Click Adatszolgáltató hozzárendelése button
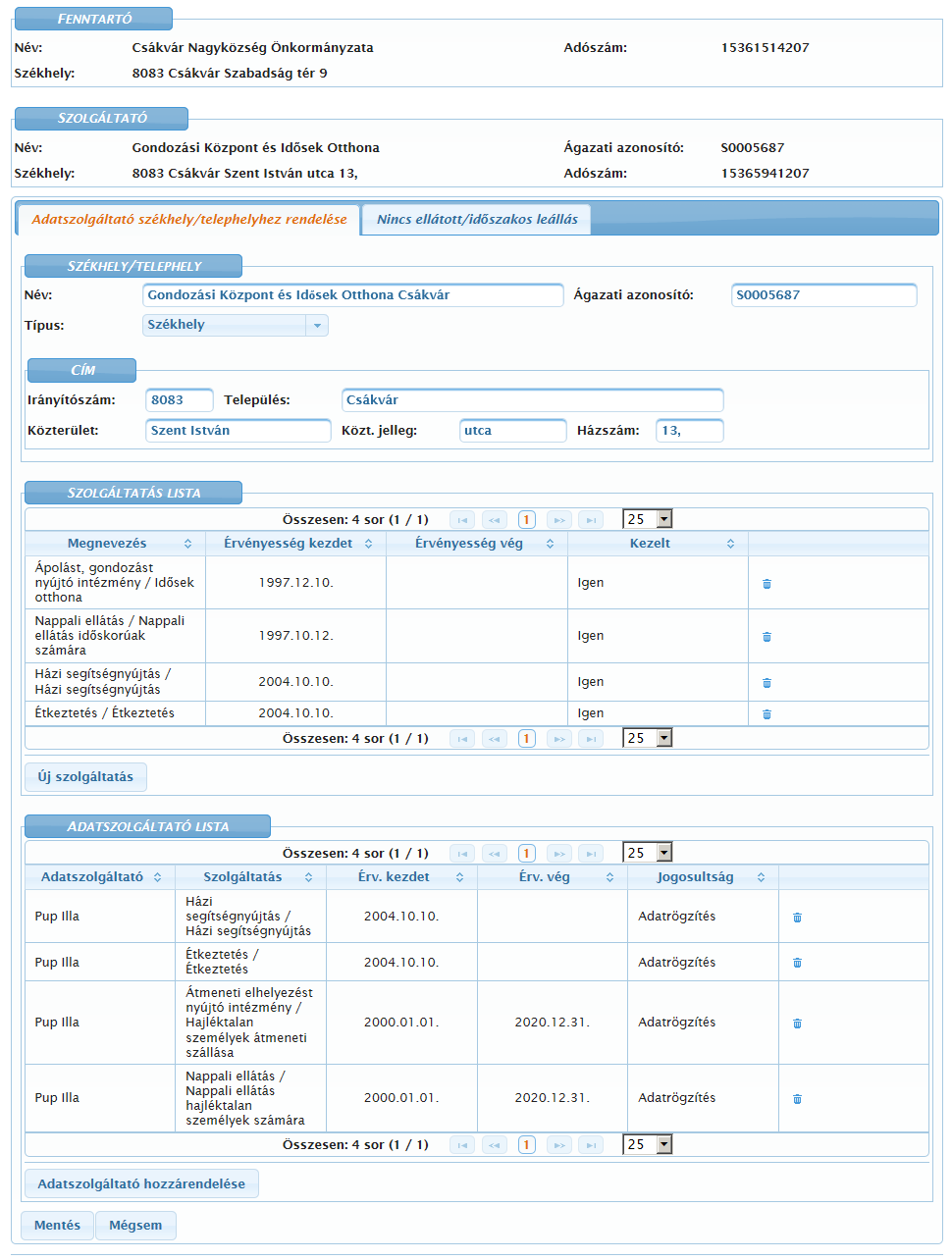The image size is (952, 1260). pyautogui.click(x=141, y=1184)
